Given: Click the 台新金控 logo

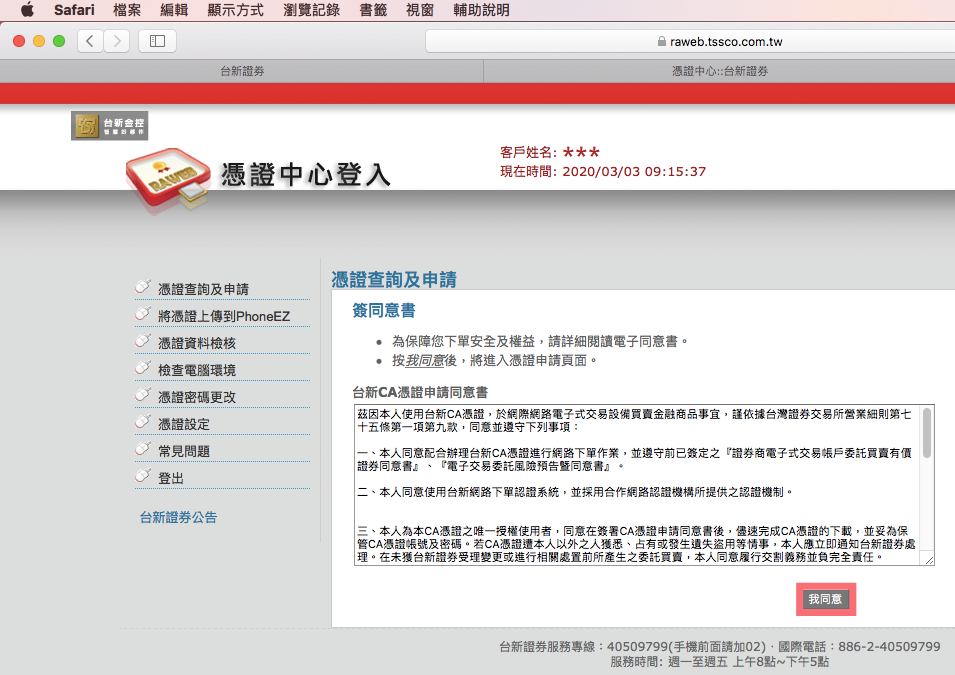Looking at the screenshot, I should click(x=110, y=126).
